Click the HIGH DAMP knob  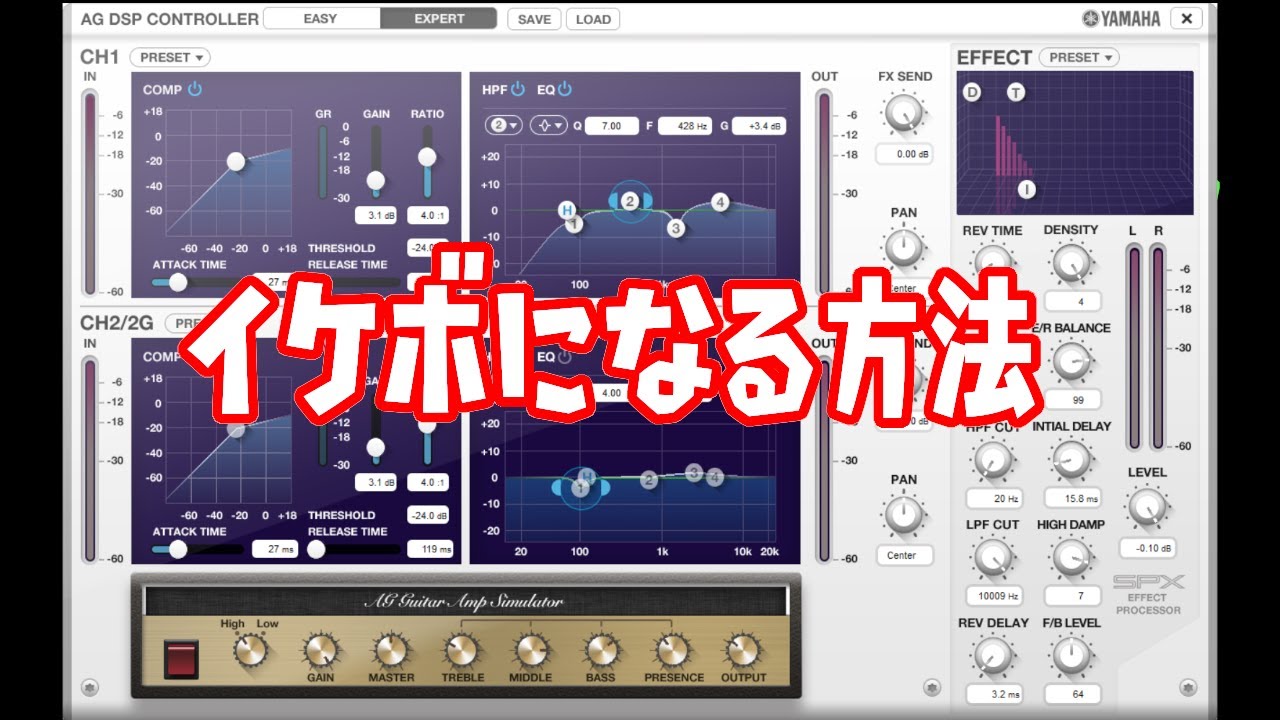click(x=1071, y=557)
